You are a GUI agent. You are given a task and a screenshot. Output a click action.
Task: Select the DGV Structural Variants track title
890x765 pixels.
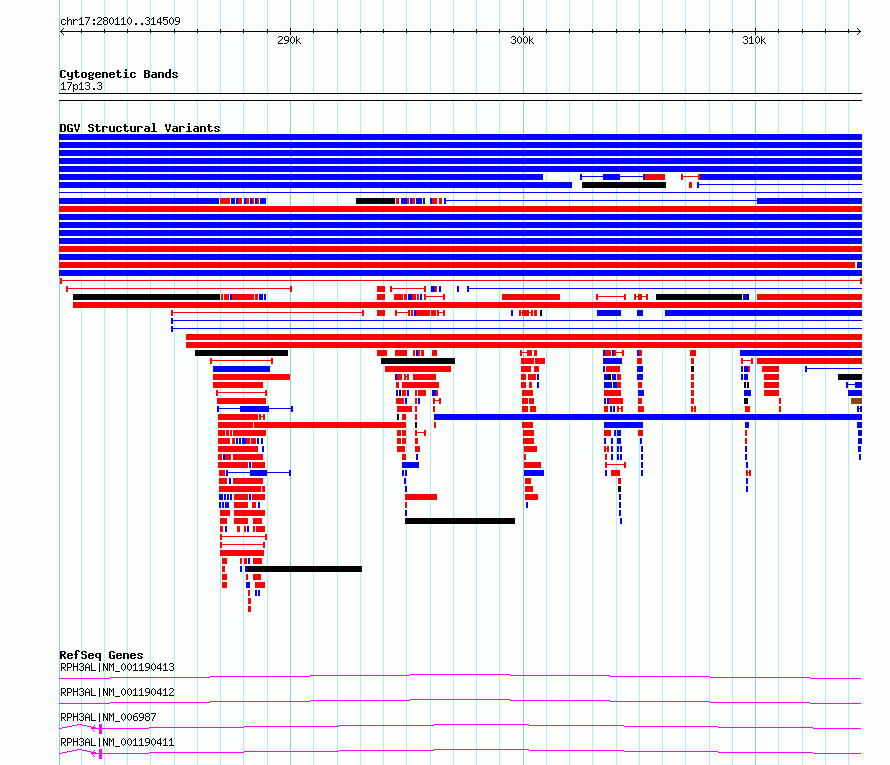(x=140, y=128)
